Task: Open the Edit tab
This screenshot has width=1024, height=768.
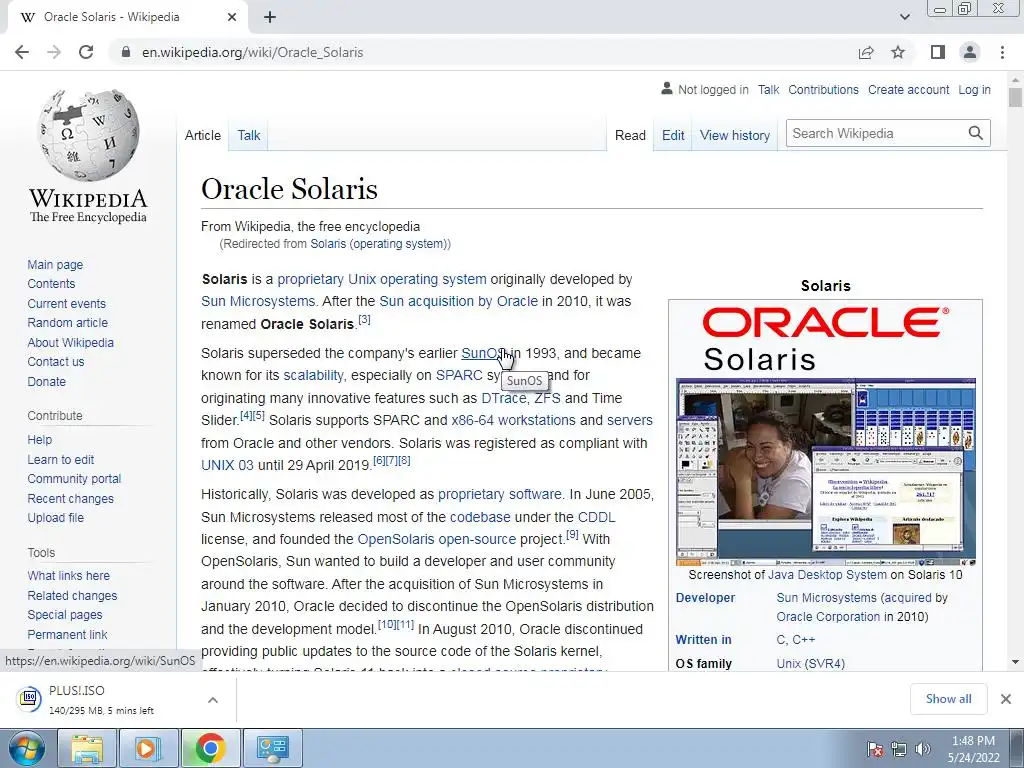Action: pyautogui.click(x=673, y=135)
